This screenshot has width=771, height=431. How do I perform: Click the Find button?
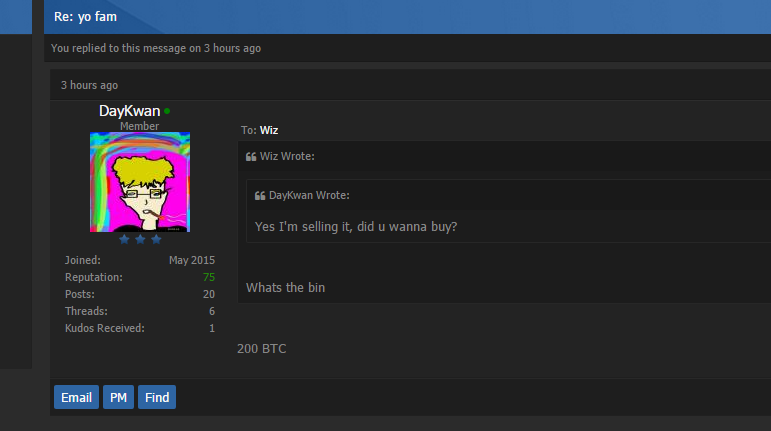coord(157,397)
